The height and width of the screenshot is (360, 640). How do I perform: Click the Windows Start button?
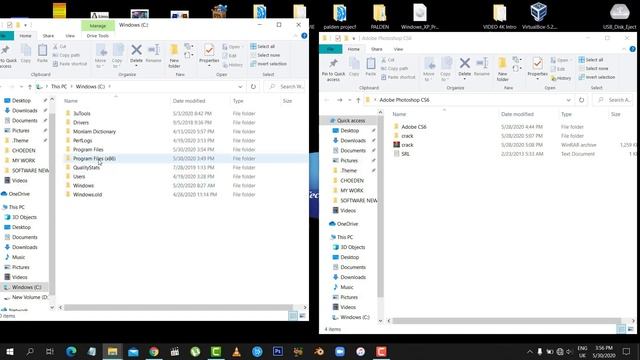click(9, 351)
